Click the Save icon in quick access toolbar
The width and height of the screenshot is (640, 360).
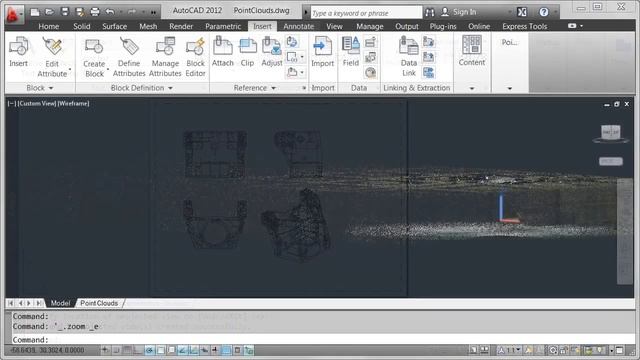[x=64, y=12]
